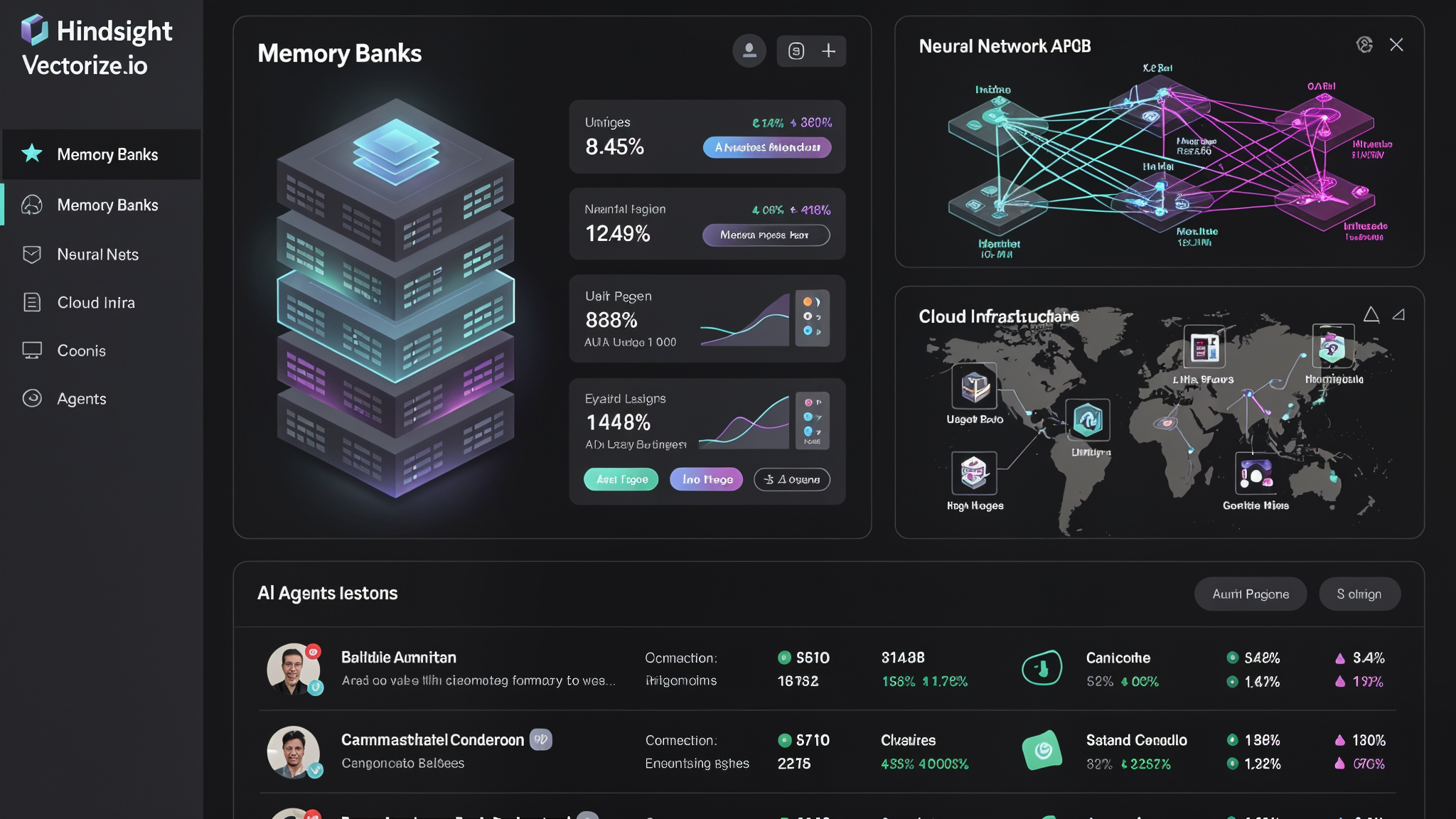
Task: Toggle the star next to Memory Banks
Action: point(31,154)
